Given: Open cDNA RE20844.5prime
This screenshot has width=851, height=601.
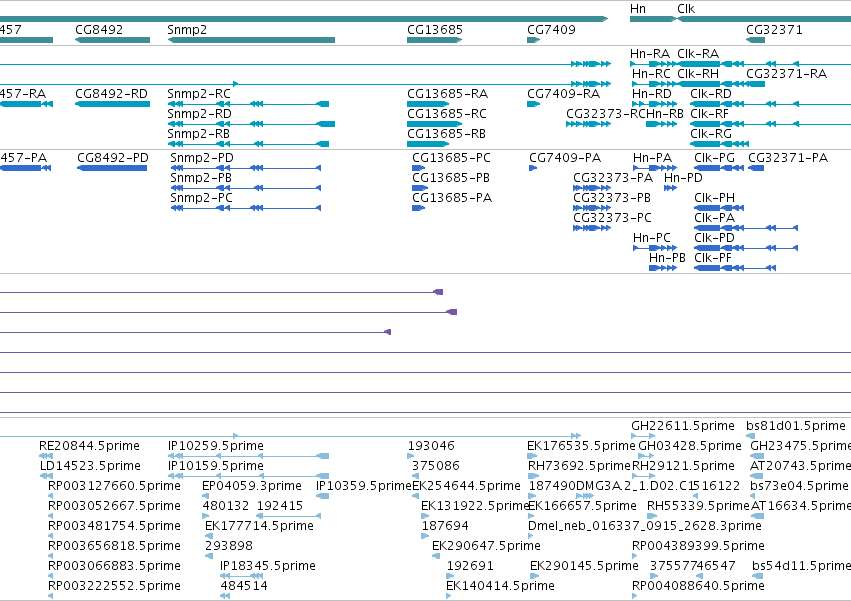Looking at the screenshot, I should 90,446.
